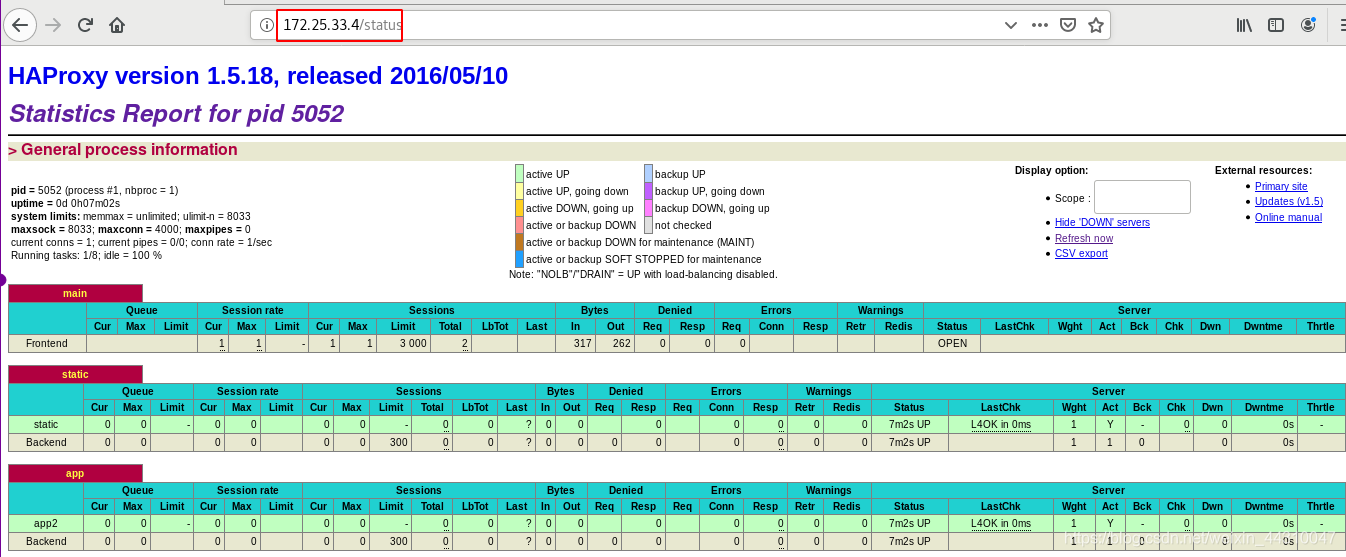The image size is (1346, 557).
Task: Click the 317 bytes in cell
Action: coord(575,343)
